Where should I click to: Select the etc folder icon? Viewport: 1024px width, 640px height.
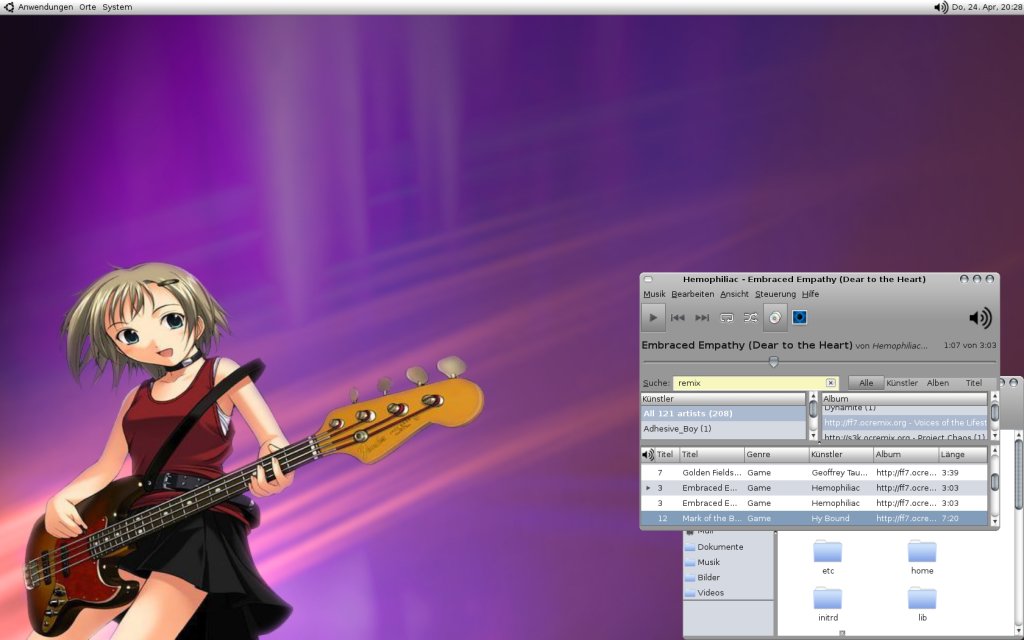(x=827, y=551)
